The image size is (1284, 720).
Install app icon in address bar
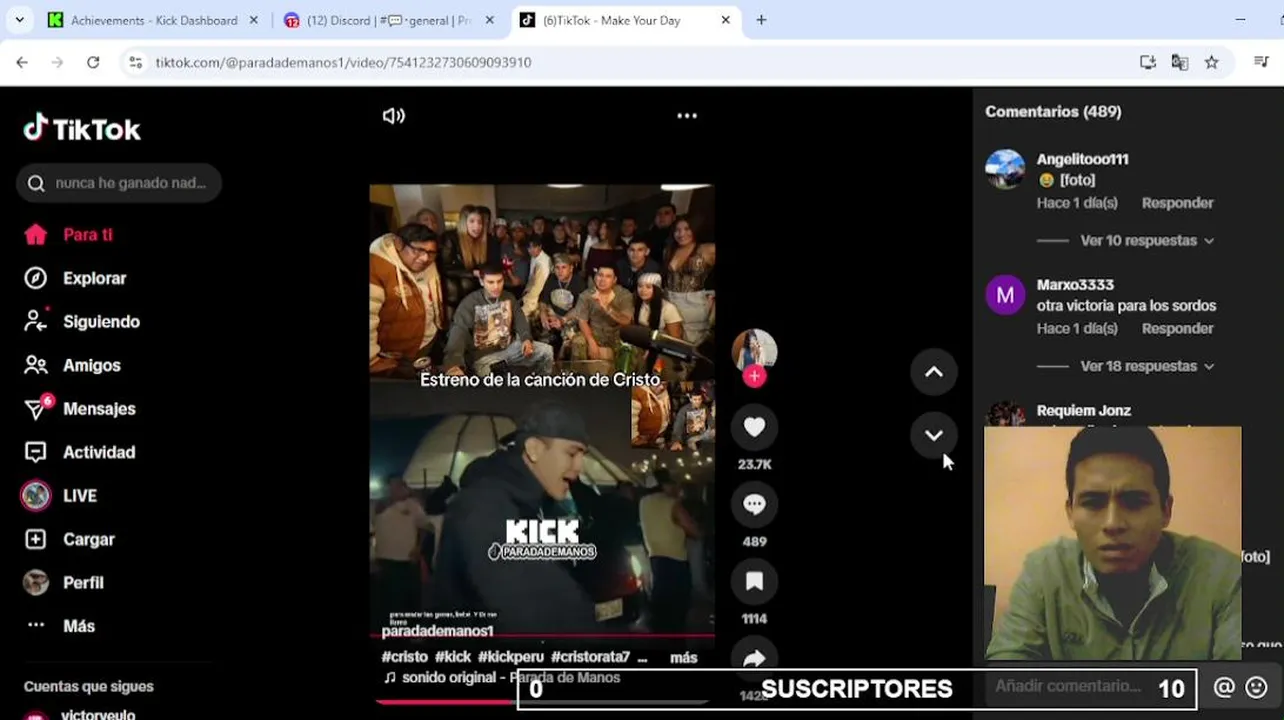pos(1148,62)
